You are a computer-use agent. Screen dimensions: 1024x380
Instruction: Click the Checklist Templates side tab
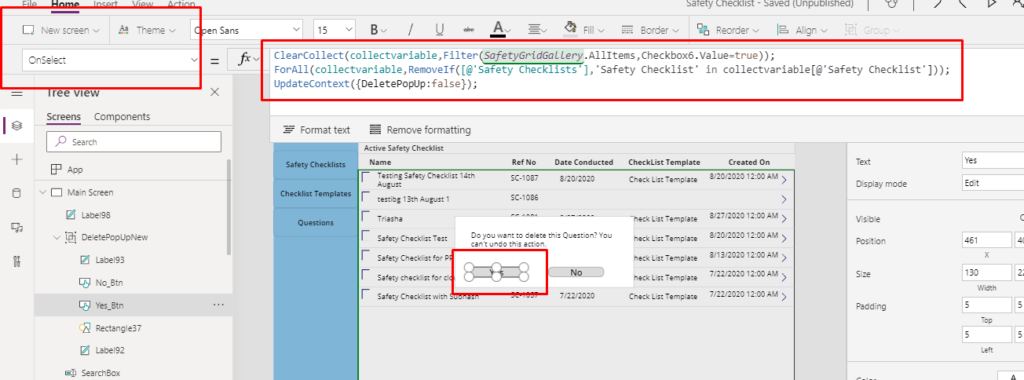[x=315, y=194]
